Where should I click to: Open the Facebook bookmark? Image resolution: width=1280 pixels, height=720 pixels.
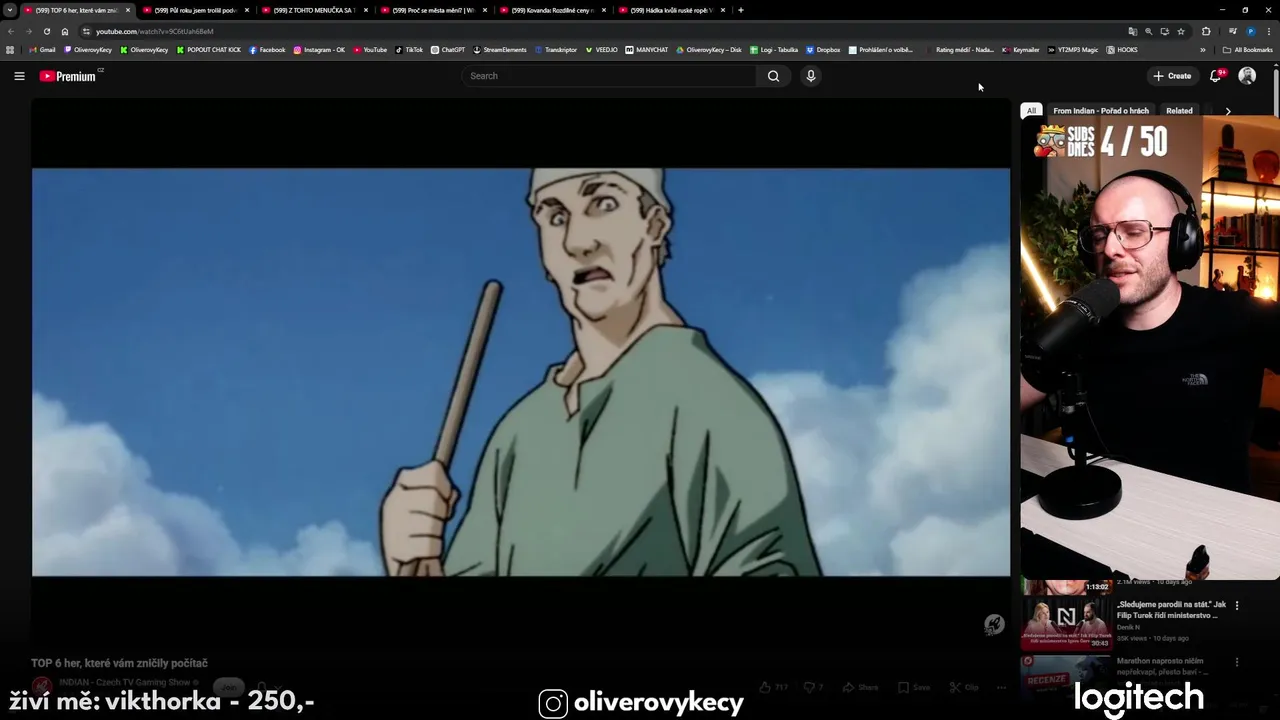[267, 50]
